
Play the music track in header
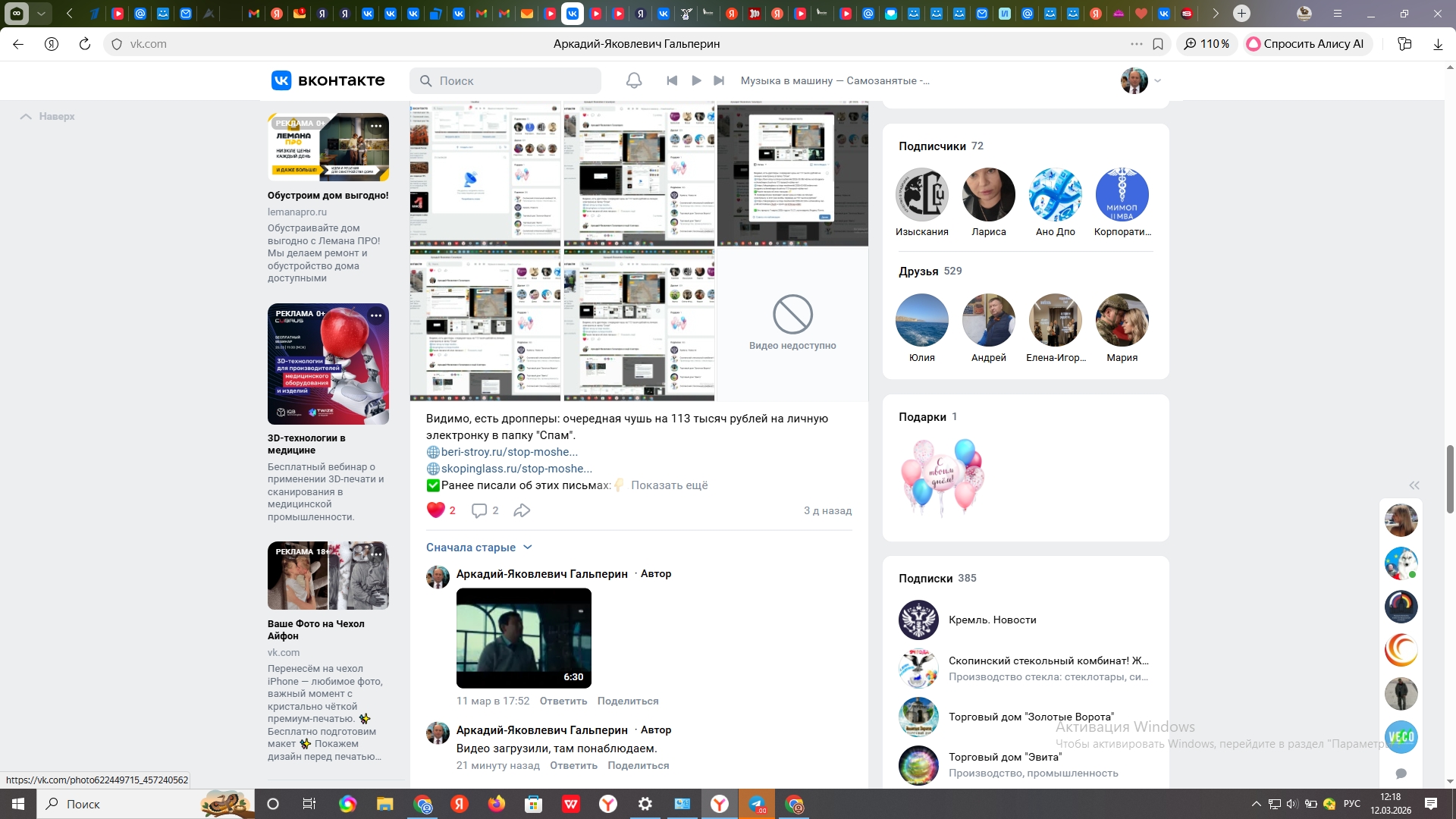click(x=696, y=80)
